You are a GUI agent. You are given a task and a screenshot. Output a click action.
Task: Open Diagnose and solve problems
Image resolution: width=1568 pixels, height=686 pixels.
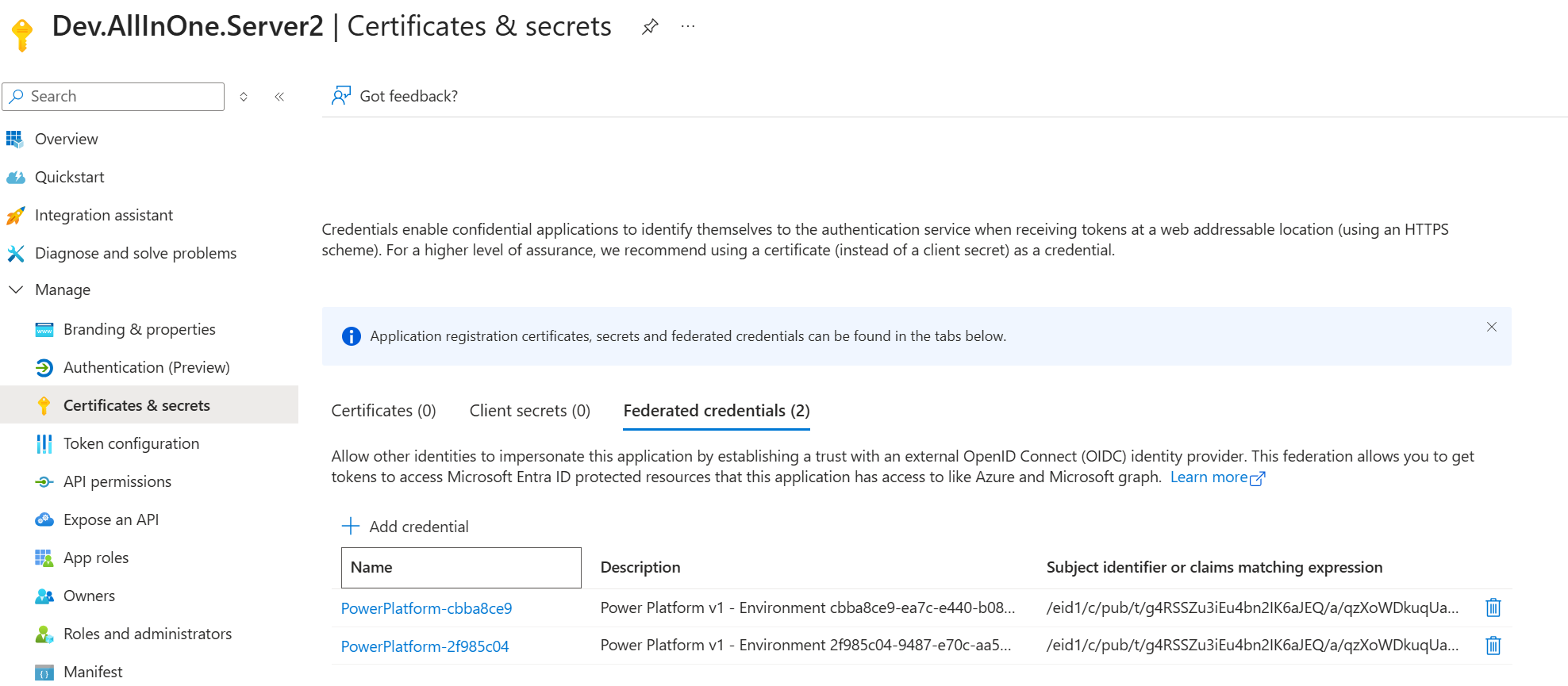pos(136,253)
